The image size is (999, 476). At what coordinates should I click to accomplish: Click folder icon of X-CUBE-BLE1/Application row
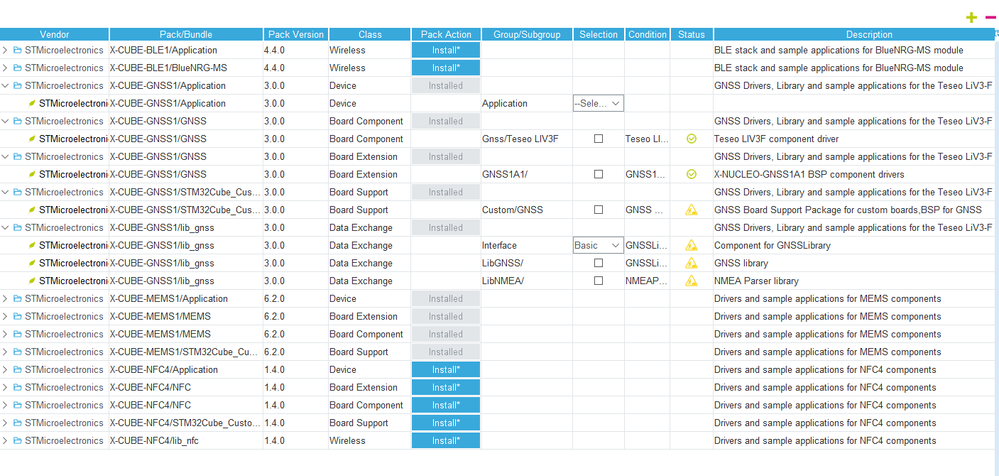click(x=17, y=50)
